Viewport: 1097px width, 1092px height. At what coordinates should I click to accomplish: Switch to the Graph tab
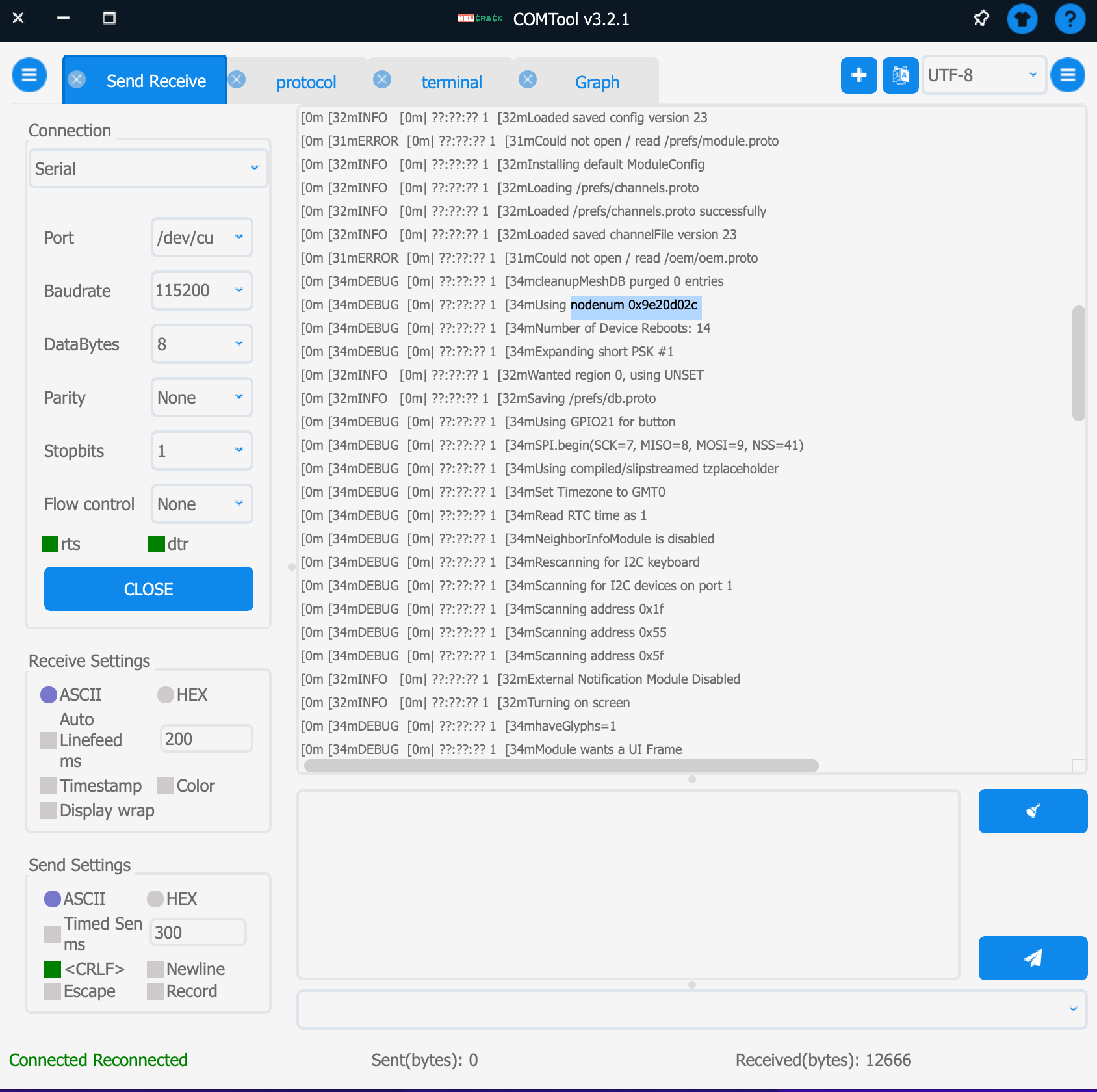point(597,83)
